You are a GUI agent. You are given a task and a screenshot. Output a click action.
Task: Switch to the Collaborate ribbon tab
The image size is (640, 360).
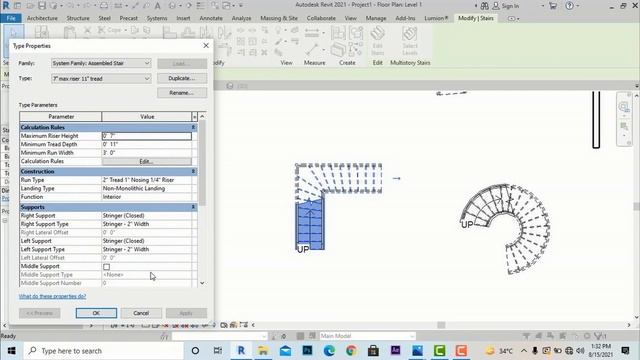[321, 18]
